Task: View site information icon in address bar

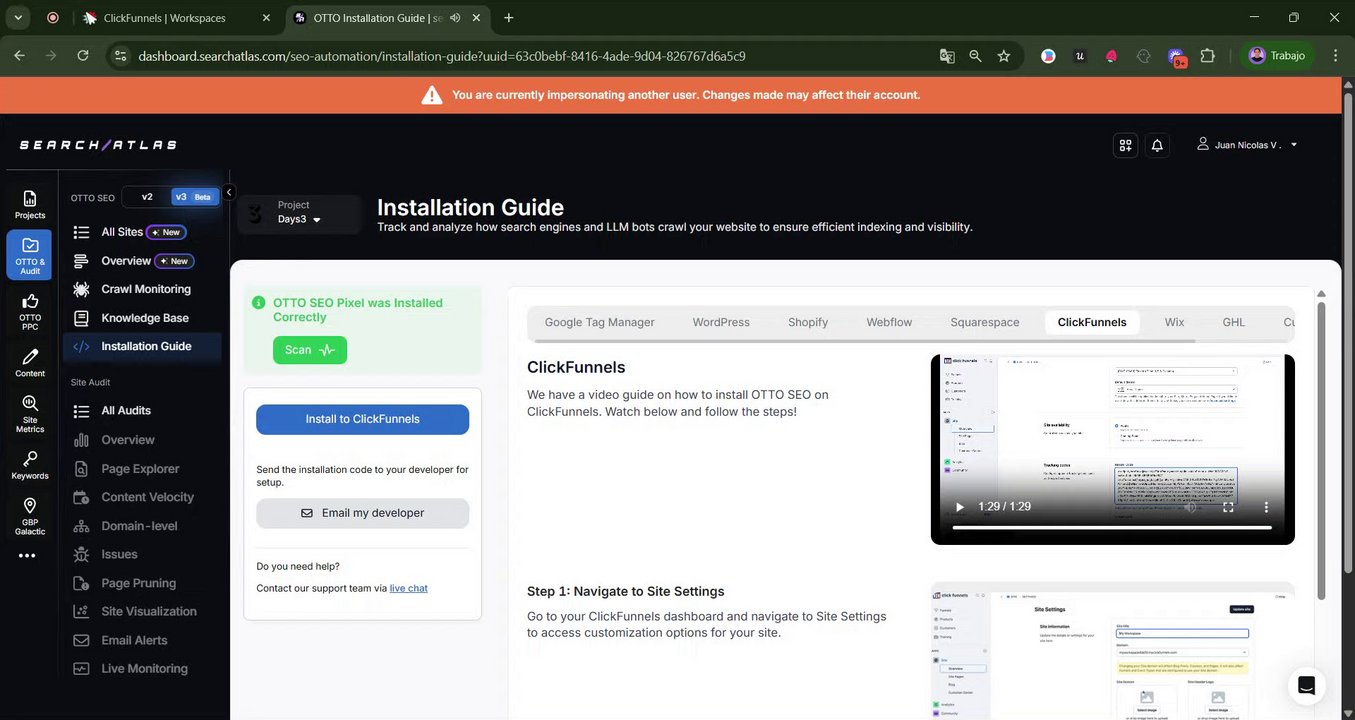Action: coord(120,56)
